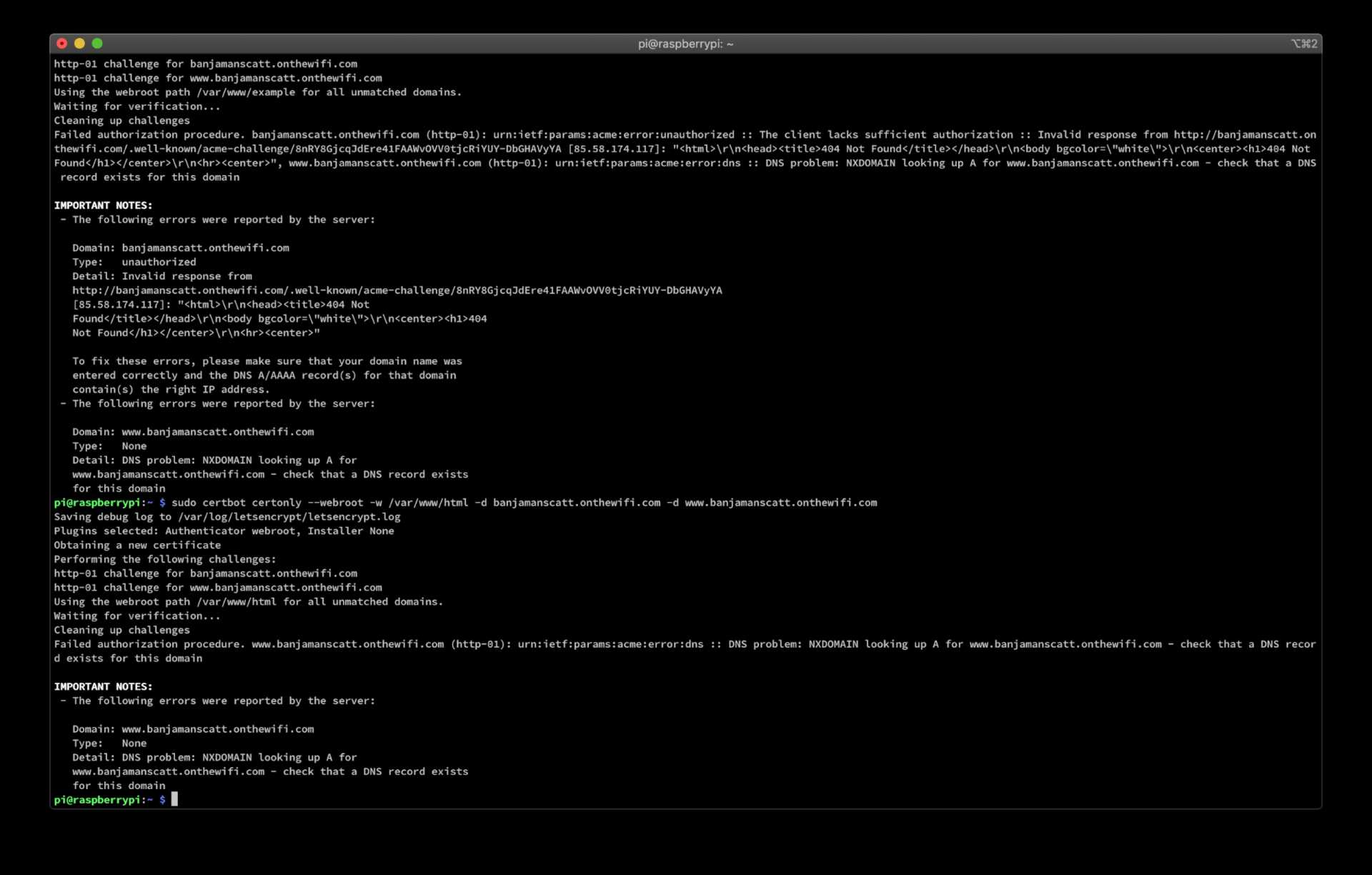
Task: Click the line mentioning webroot path /var/www/example
Action: (x=258, y=92)
